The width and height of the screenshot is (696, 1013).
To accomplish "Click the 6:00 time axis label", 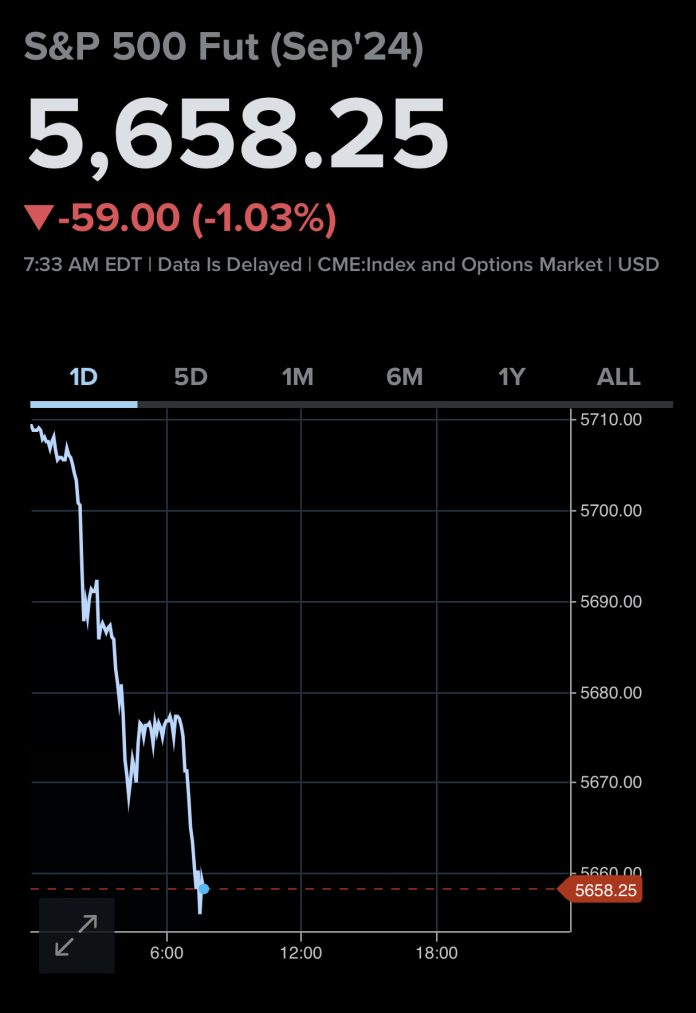I will coord(166,953).
